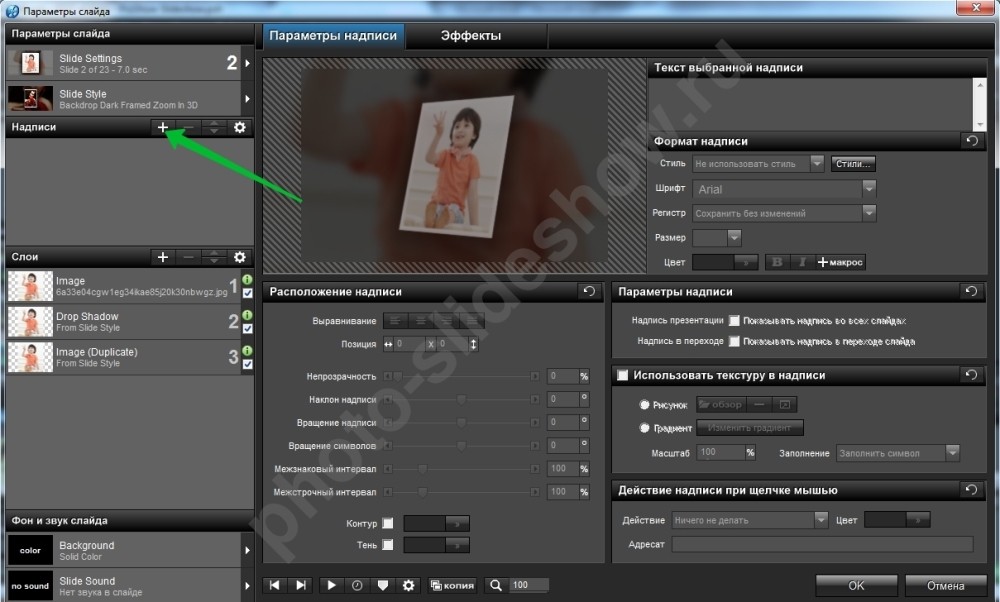Reset the Действие надписи при щелчке мышью section
The image size is (1000, 602).
pos(971,490)
